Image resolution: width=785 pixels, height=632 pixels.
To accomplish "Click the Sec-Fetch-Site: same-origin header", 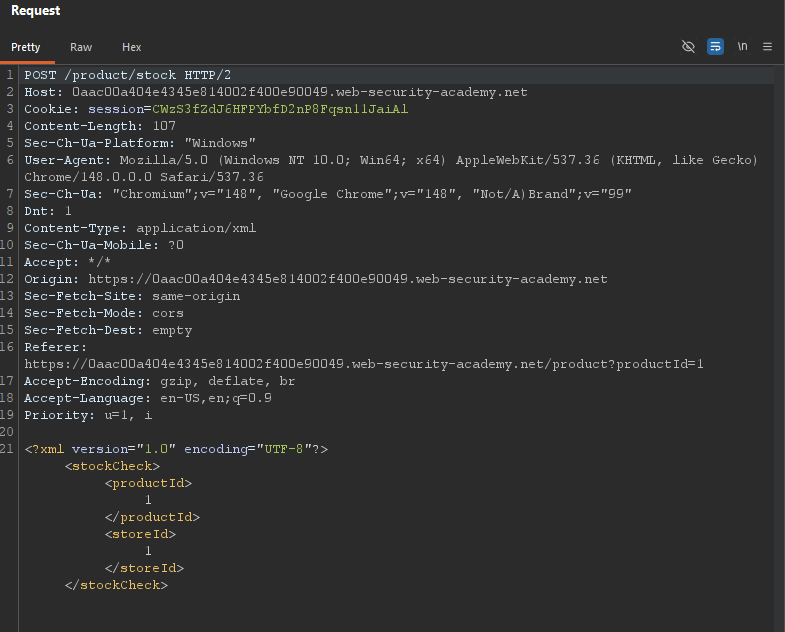I will pos(132,296).
